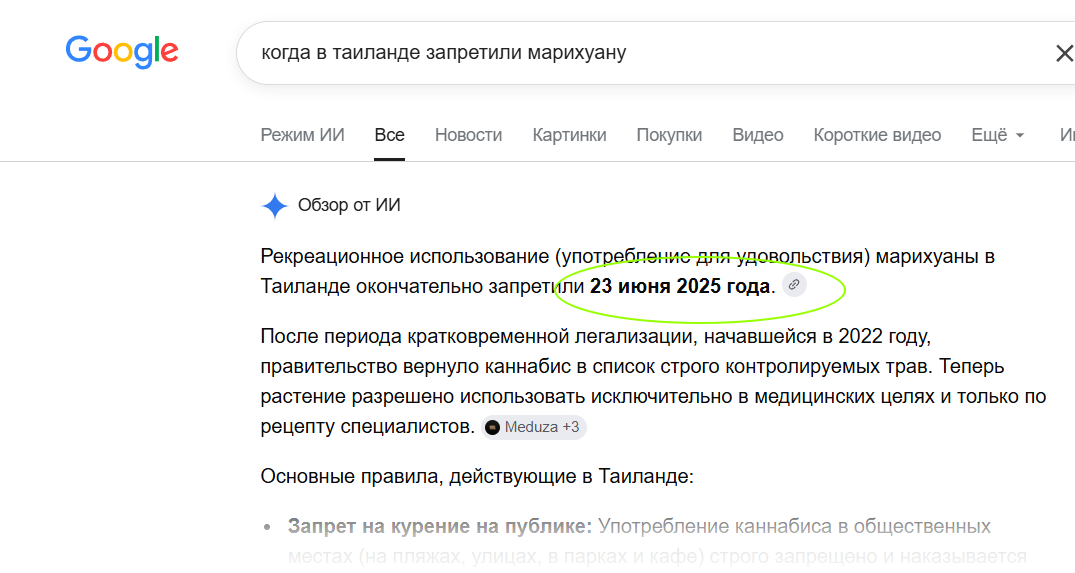The height and width of the screenshot is (573, 1075).
Task: Click the bold date 23 июня 2025 года
Action: (x=680, y=286)
